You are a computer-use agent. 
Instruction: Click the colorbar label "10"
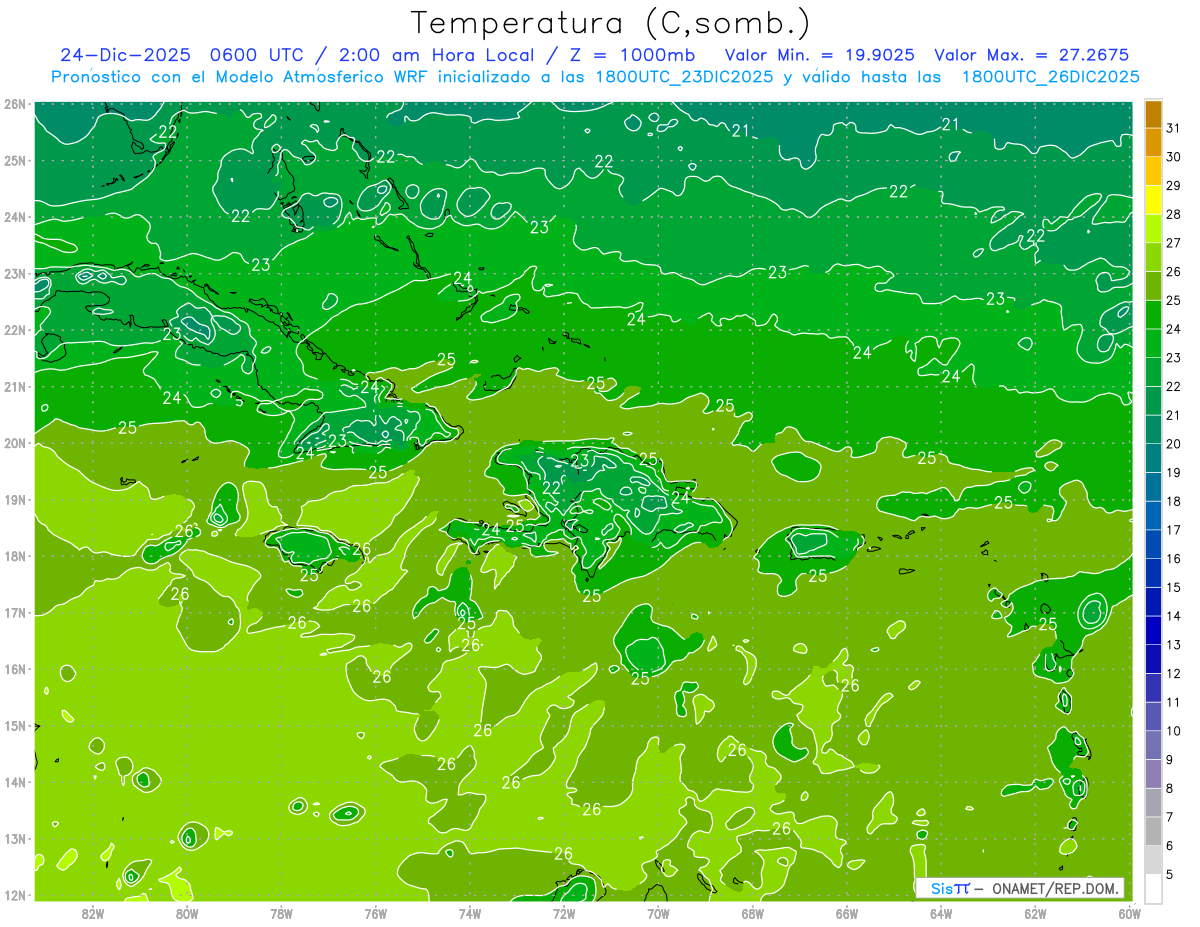[1173, 731]
